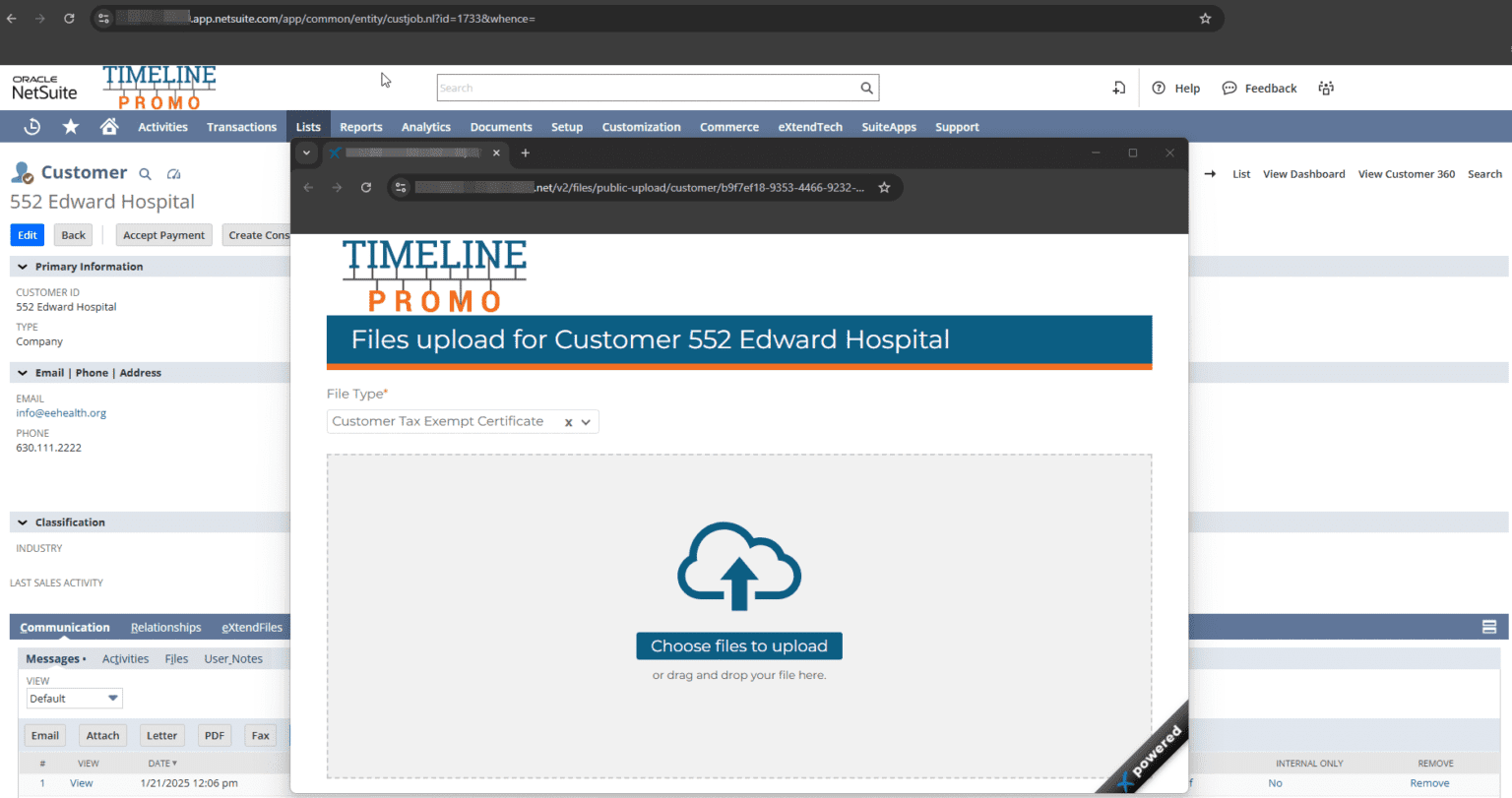Open the shortcuts star icon

pyautogui.click(x=69, y=126)
